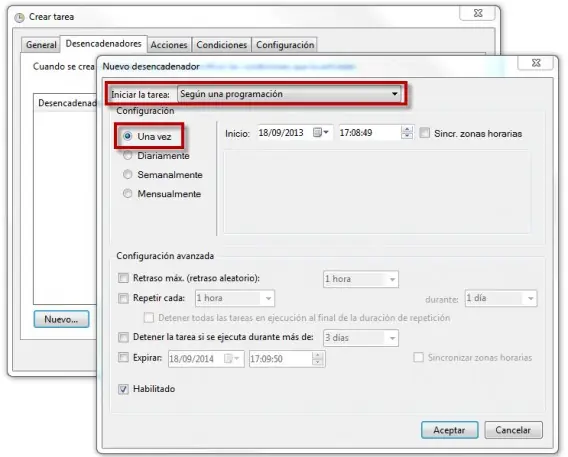Close the Nuevo desencadenador dialog
This screenshot has height=457, width=568.
[536, 63]
